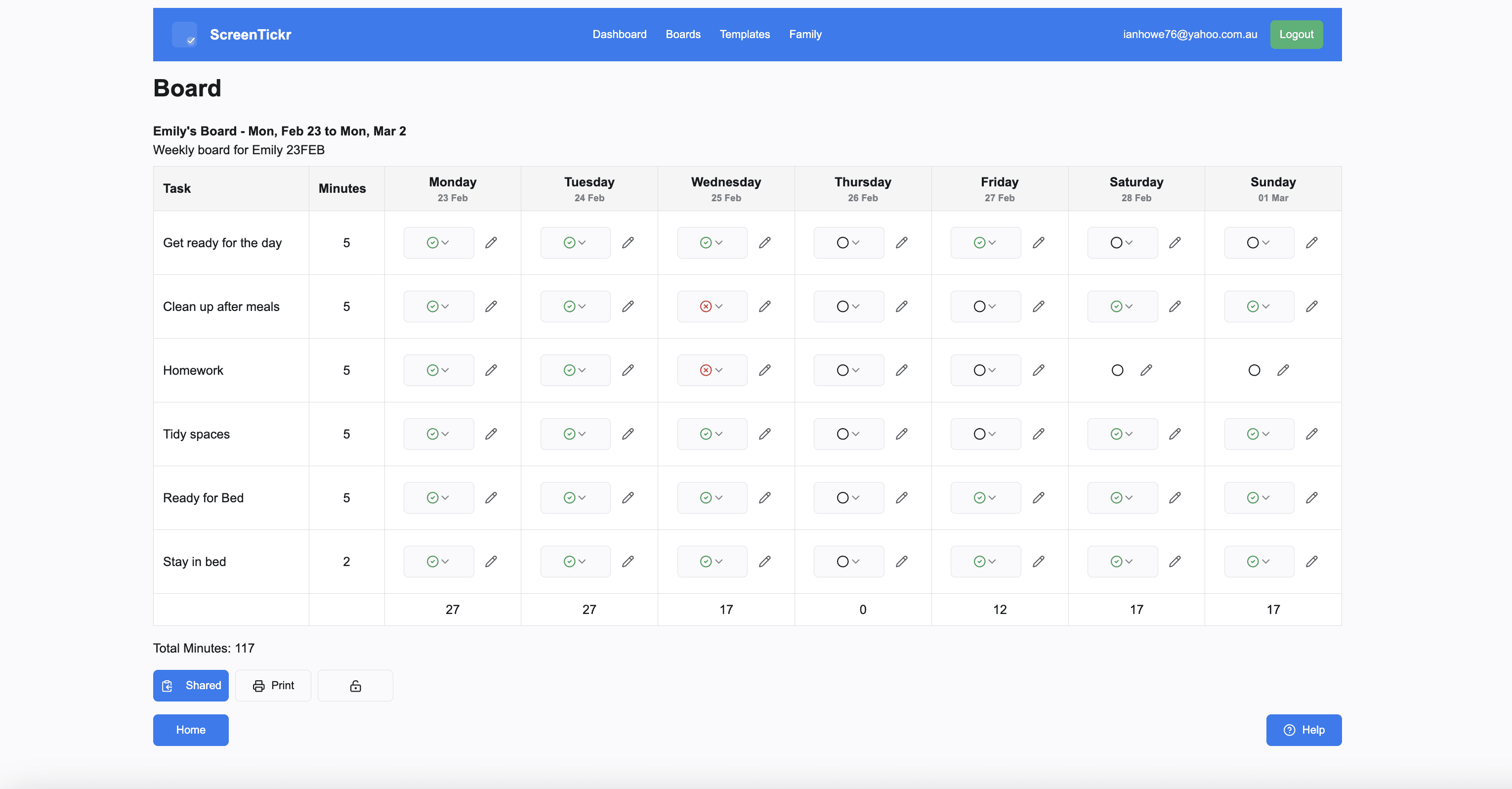1512x789 pixels.
Task: Open Monday's Homework status dropdown
Action: (438, 370)
